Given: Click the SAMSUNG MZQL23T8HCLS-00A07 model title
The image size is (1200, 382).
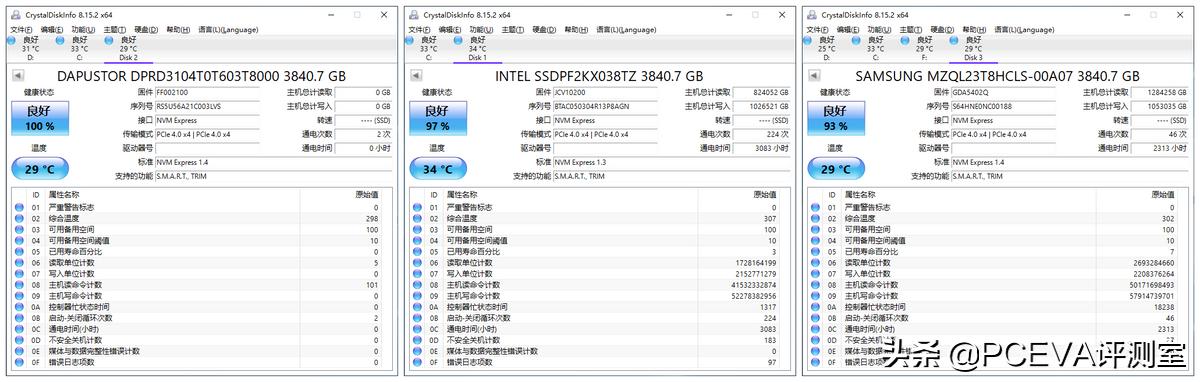Looking at the screenshot, I should 998,76.
